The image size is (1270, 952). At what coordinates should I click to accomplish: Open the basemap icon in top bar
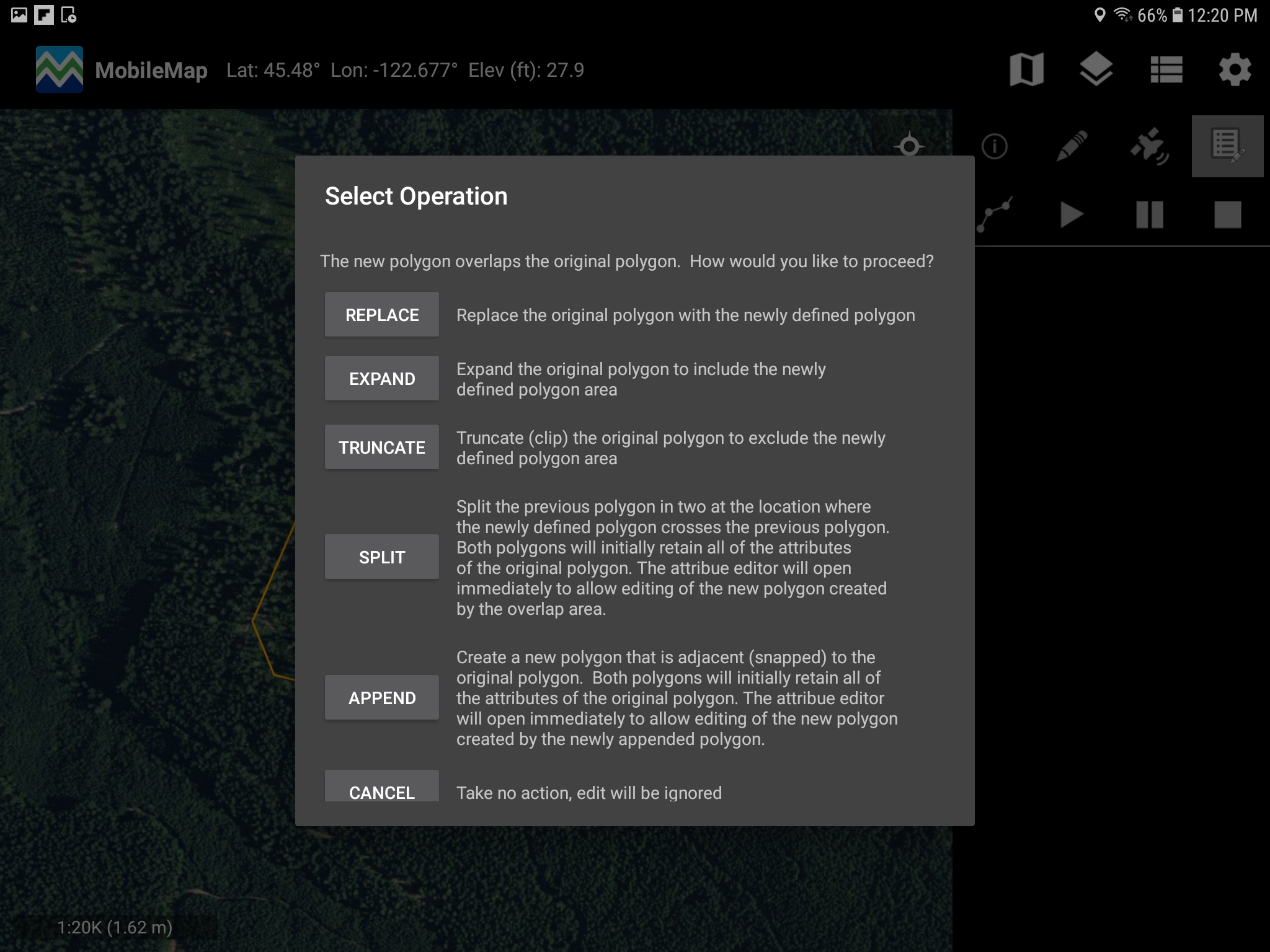point(1026,69)
